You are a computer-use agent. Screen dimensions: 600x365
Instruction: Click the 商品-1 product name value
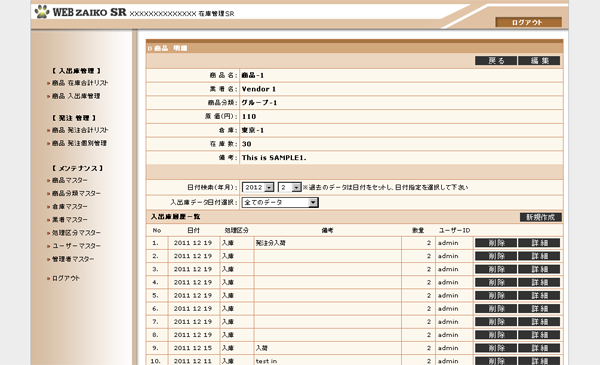(253, 75)
